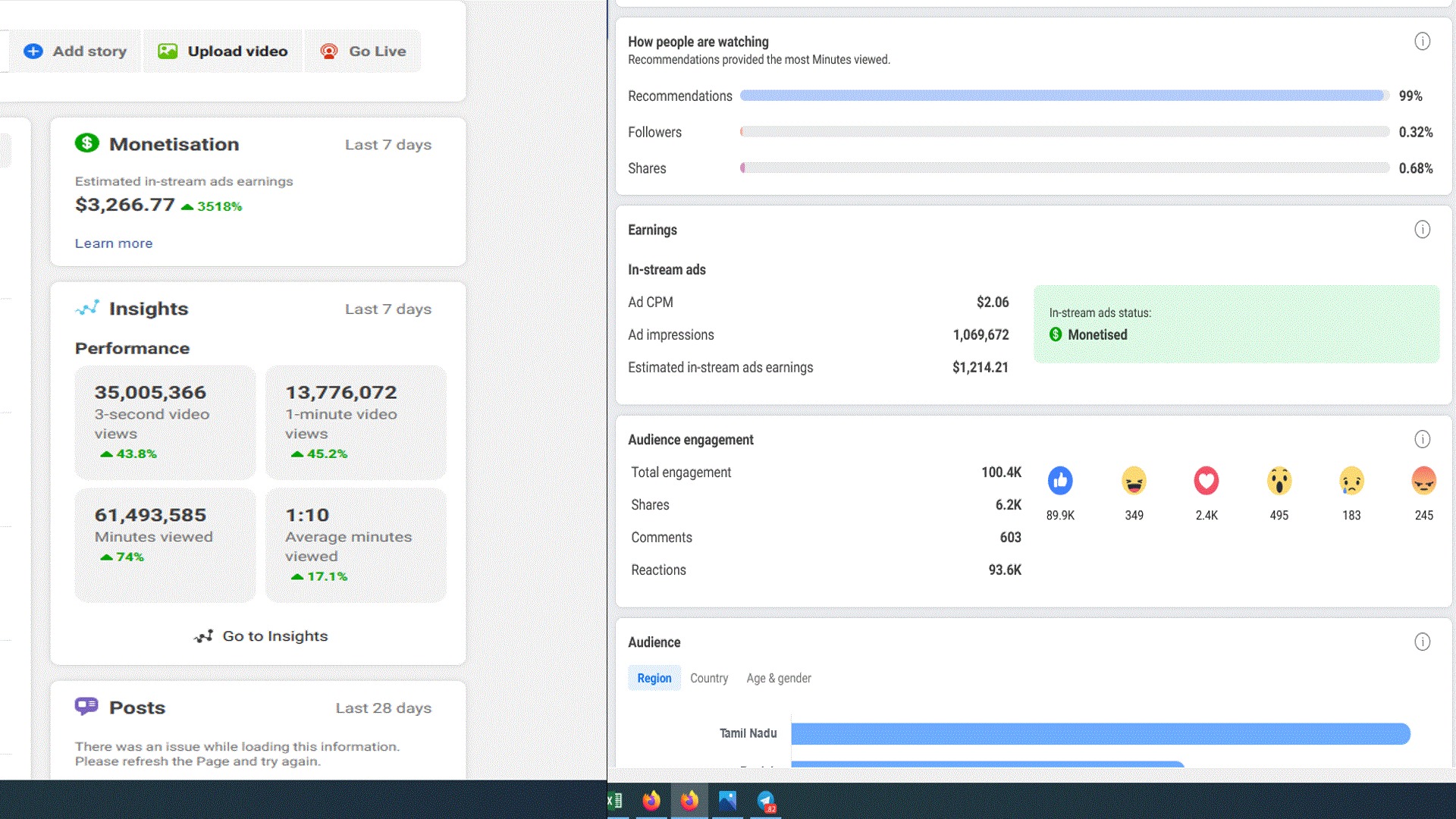Switch to the Country audience tab

(x=709, y=678)
